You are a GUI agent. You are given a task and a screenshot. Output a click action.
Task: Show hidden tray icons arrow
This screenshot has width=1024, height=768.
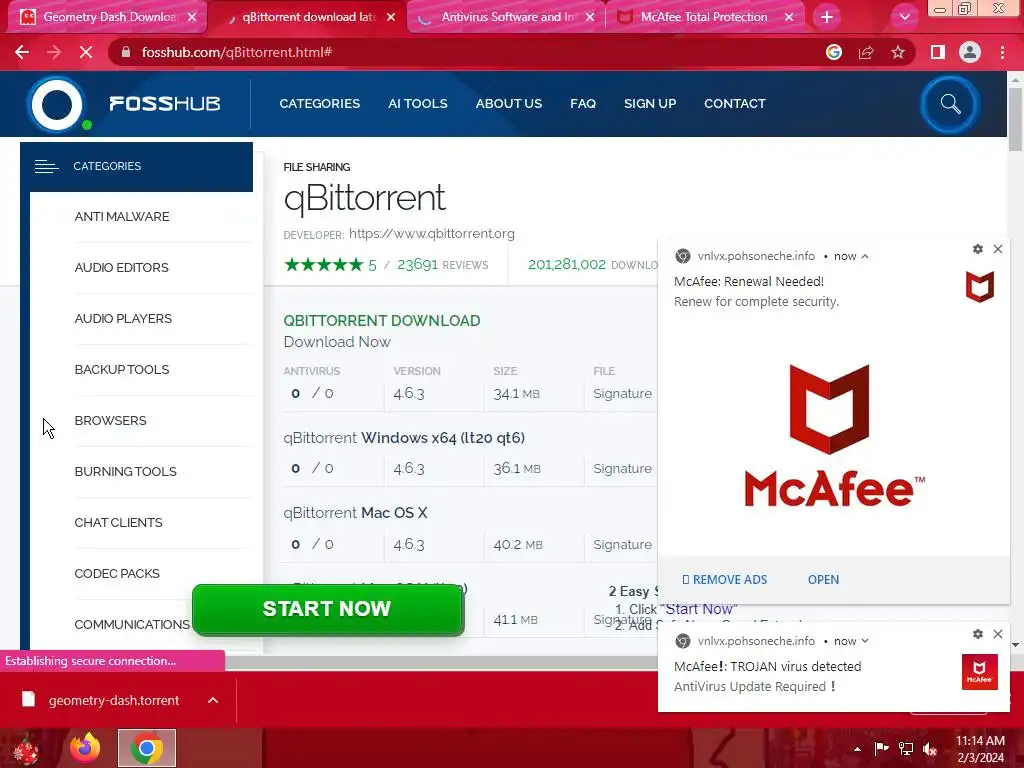(857, 749)
